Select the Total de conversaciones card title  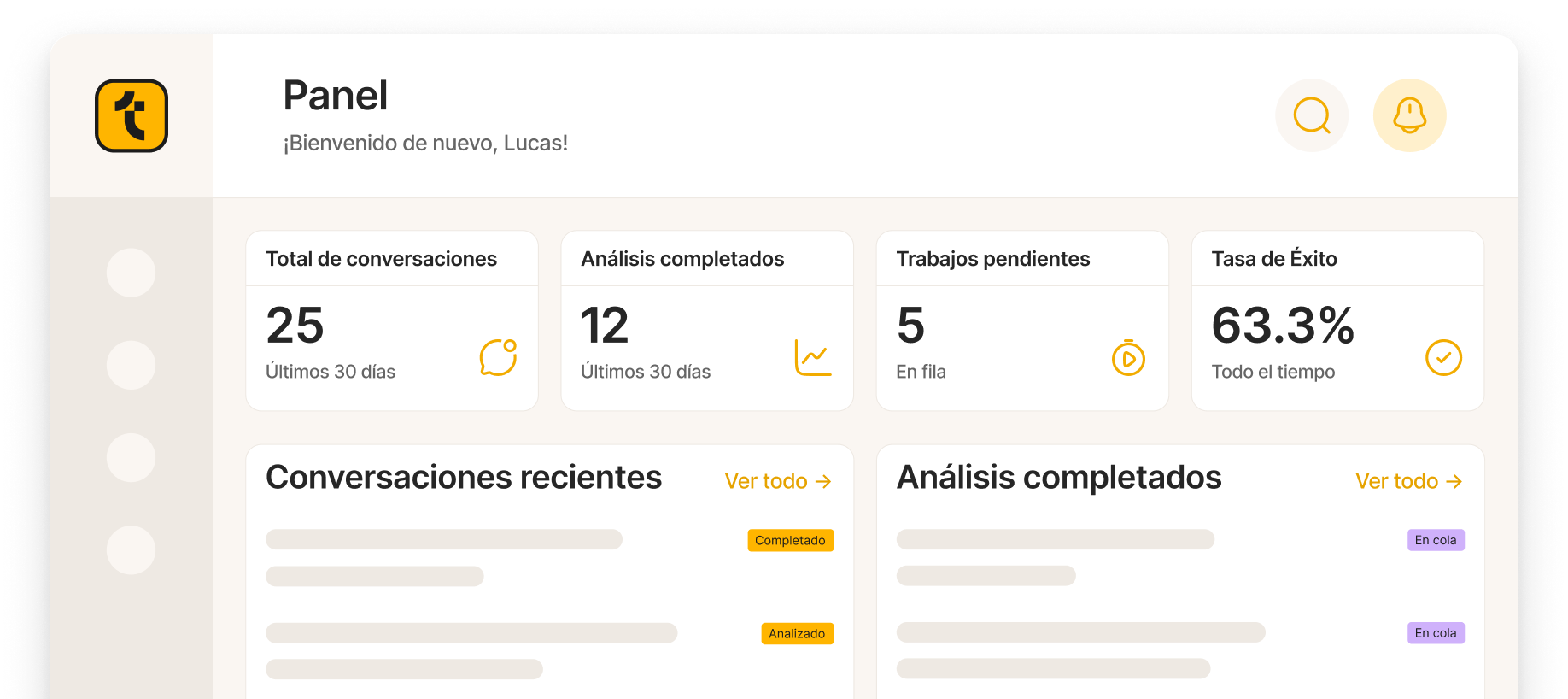point(381,259)
